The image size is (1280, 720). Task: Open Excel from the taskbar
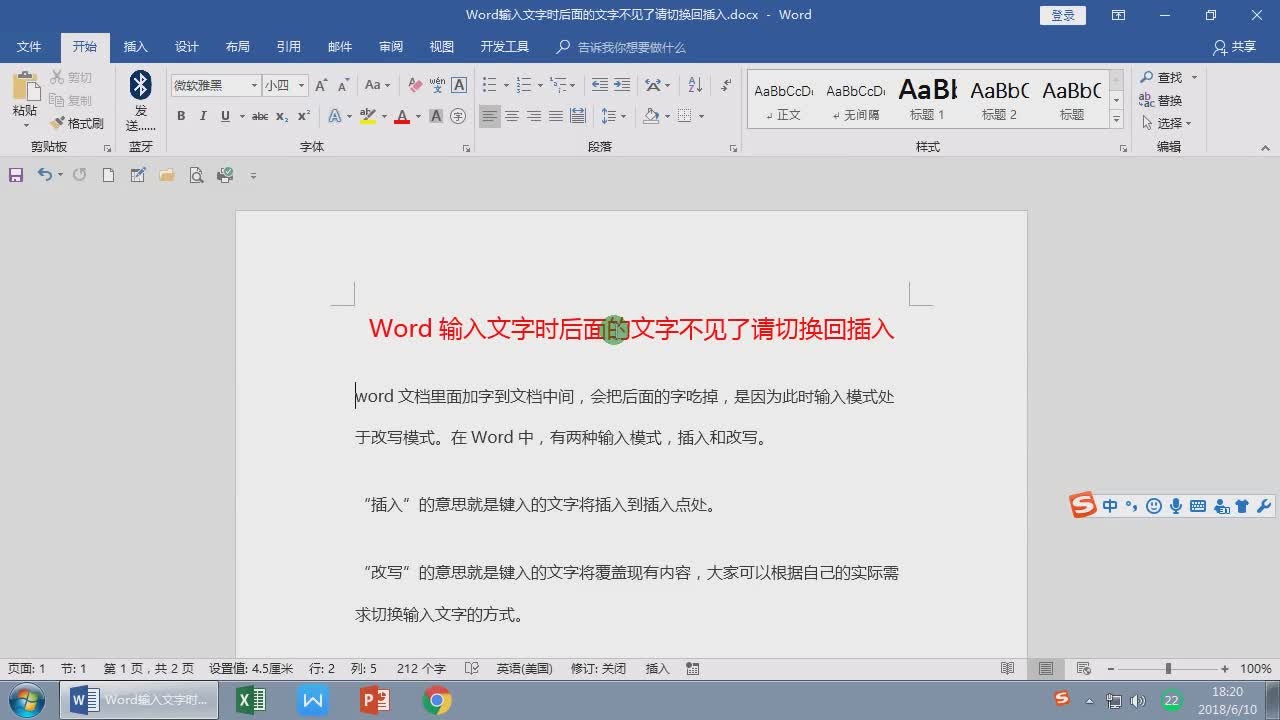[250, 700]
